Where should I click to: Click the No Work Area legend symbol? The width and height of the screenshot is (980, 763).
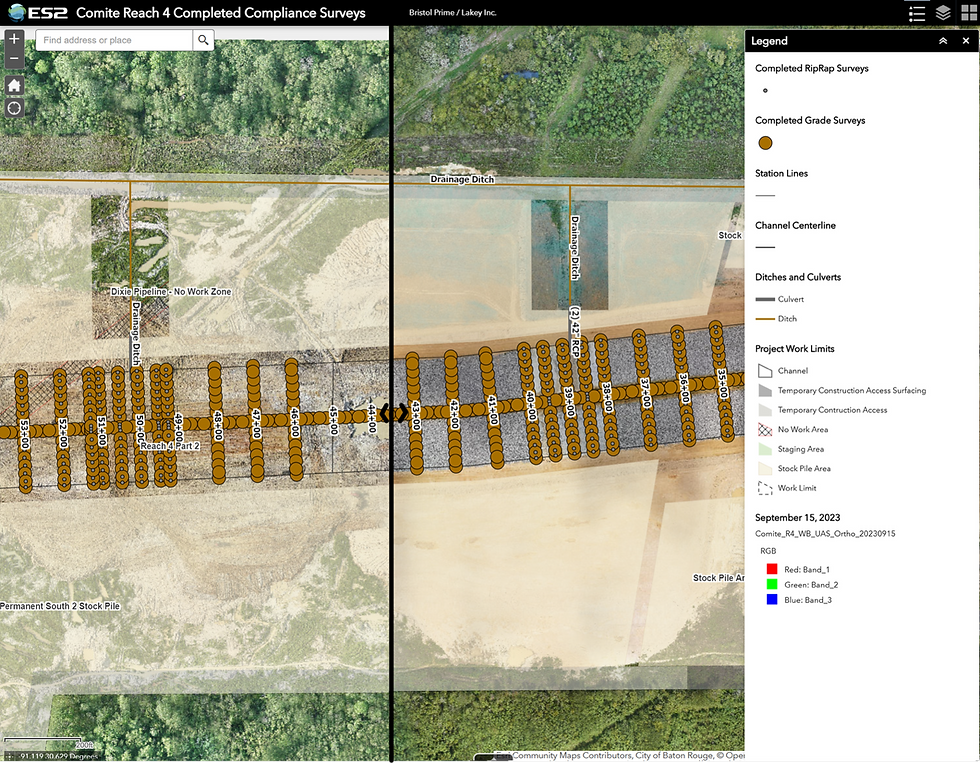click(x=765, y=429)
